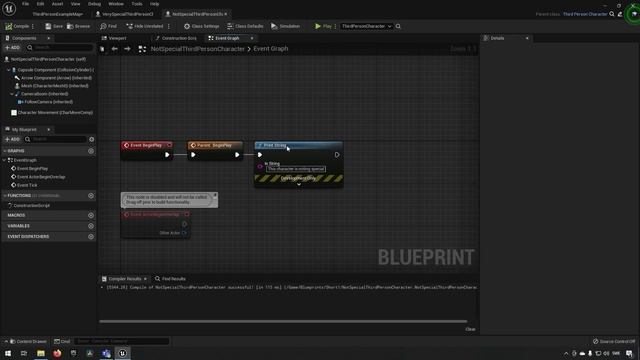The image size is (640, 360).
Task: Select Mesh (CharacterMesh0) component
Action: [51, 86]
